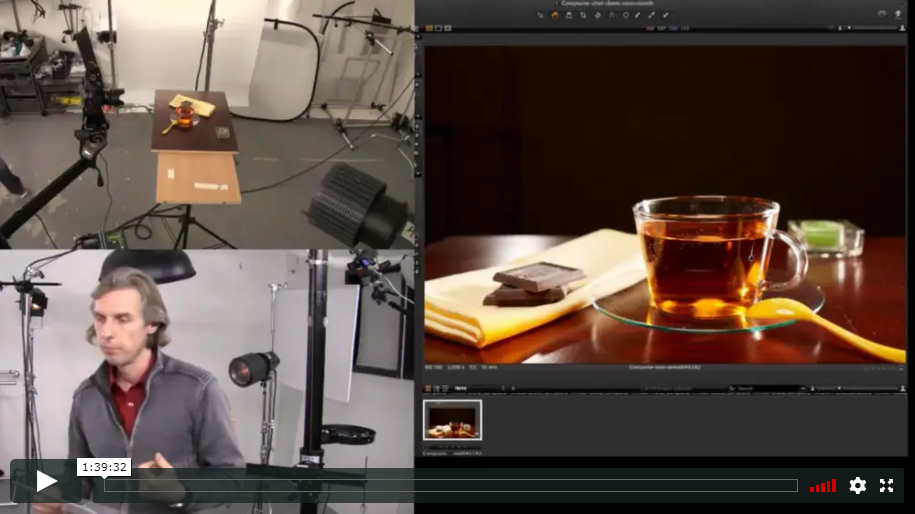
Task: Switch viewer to single image view
Action: tap(438, 28)
